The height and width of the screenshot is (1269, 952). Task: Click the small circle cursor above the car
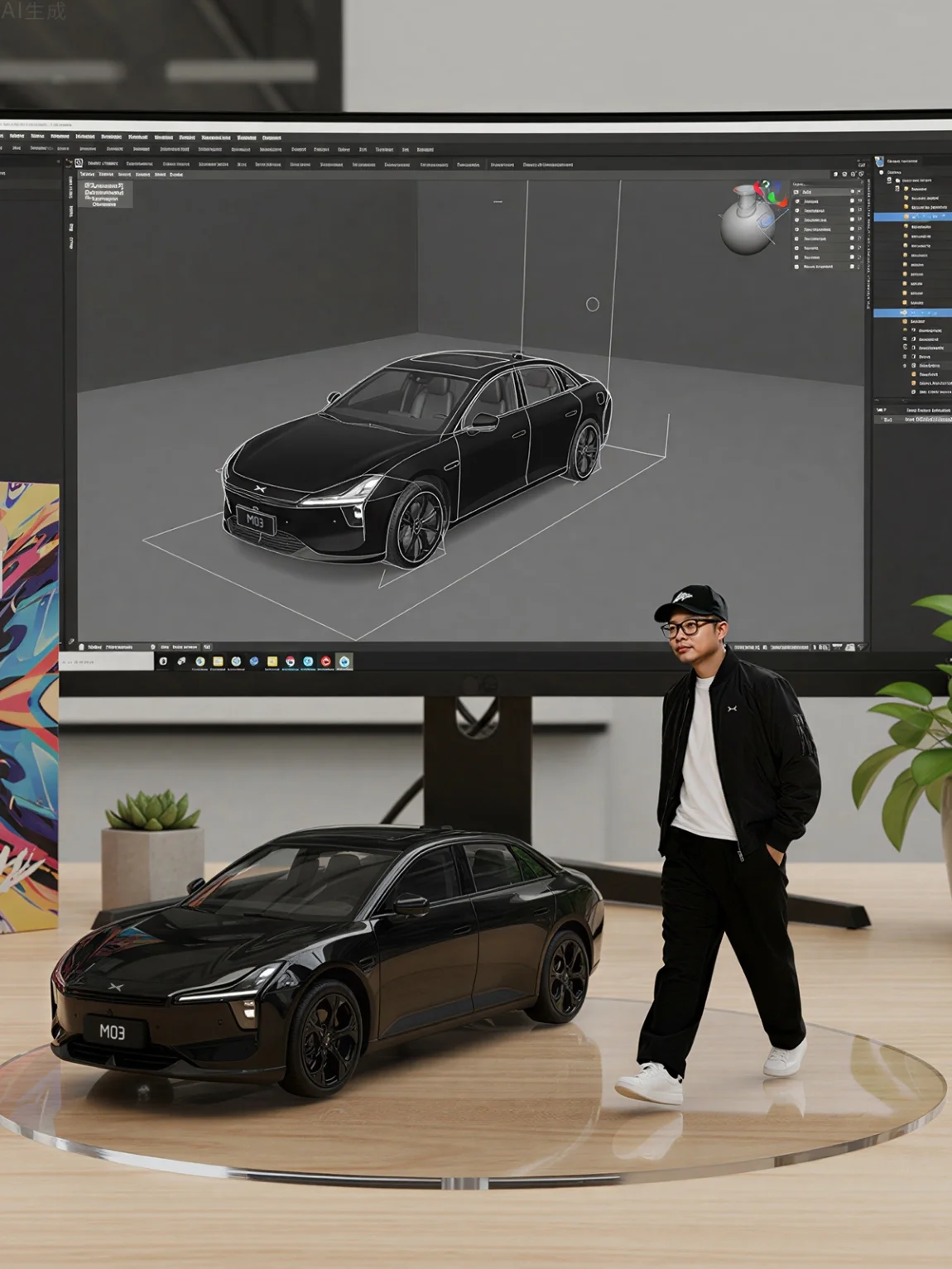[x=593, y=305]
